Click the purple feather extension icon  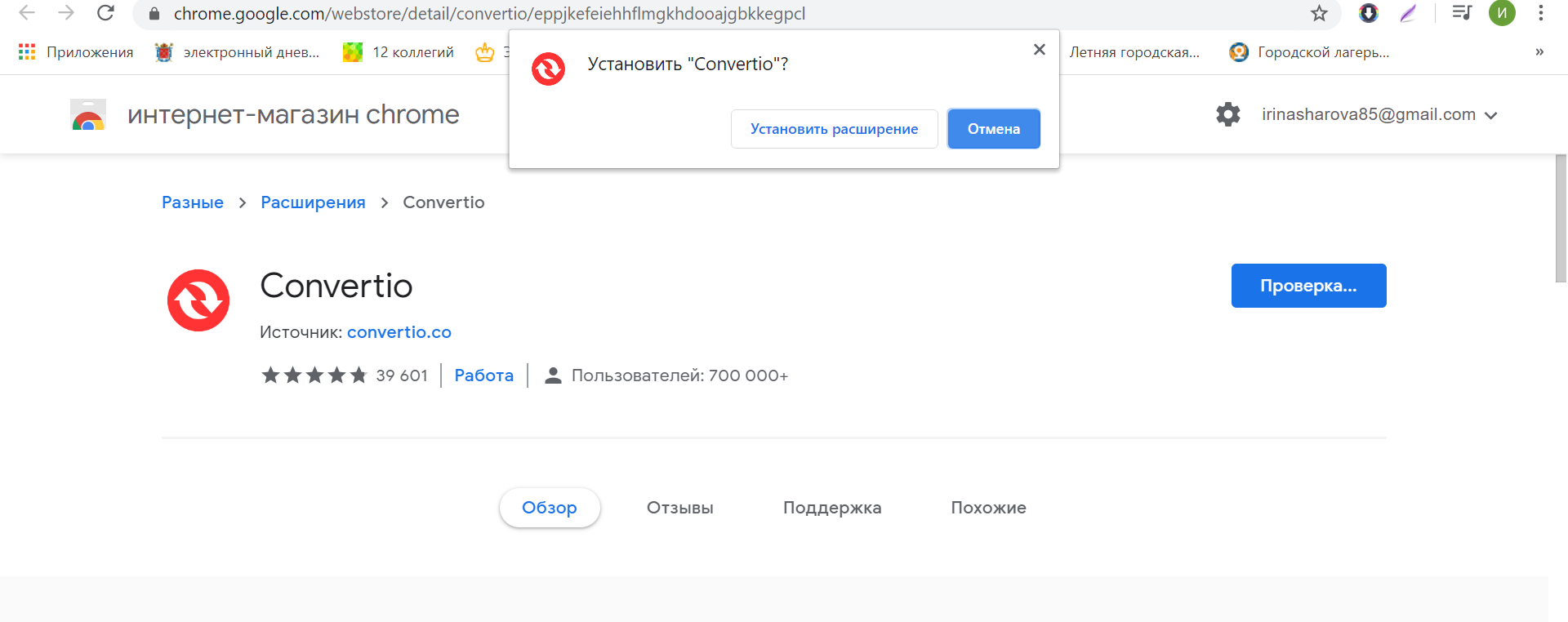[1408, 13]
